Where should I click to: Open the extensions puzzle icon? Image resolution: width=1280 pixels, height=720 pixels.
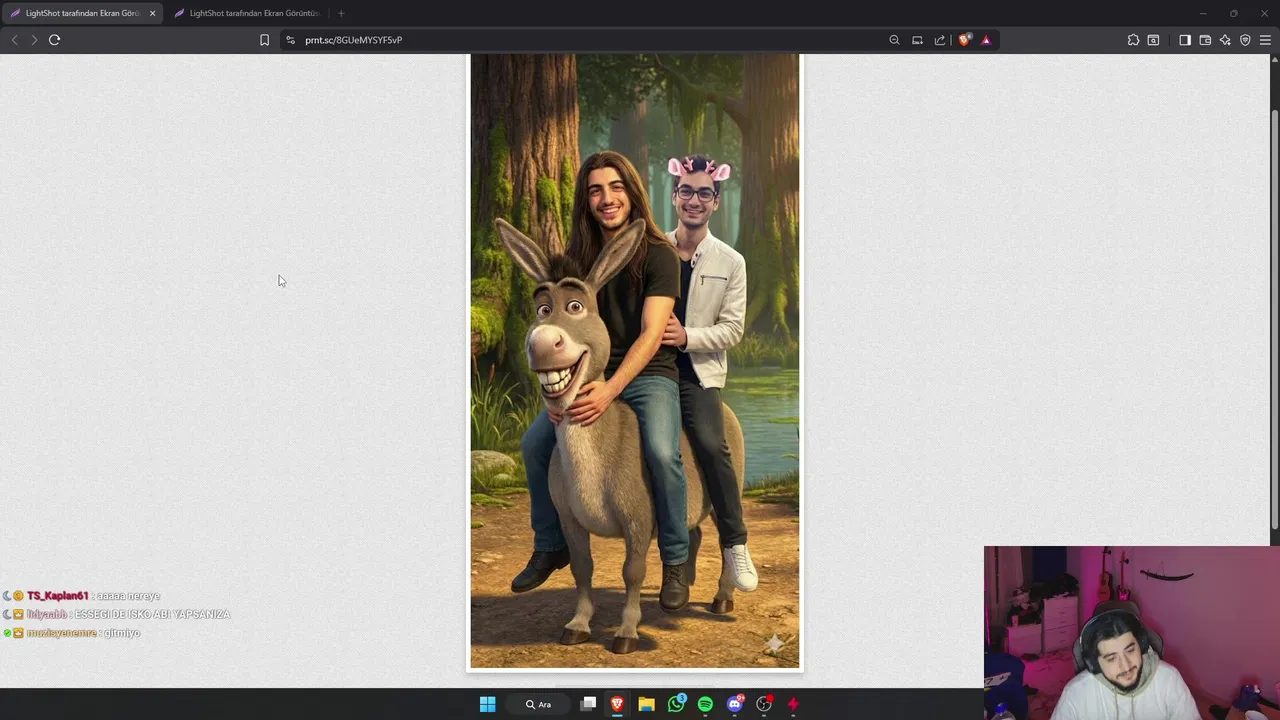click(1133, 40)
